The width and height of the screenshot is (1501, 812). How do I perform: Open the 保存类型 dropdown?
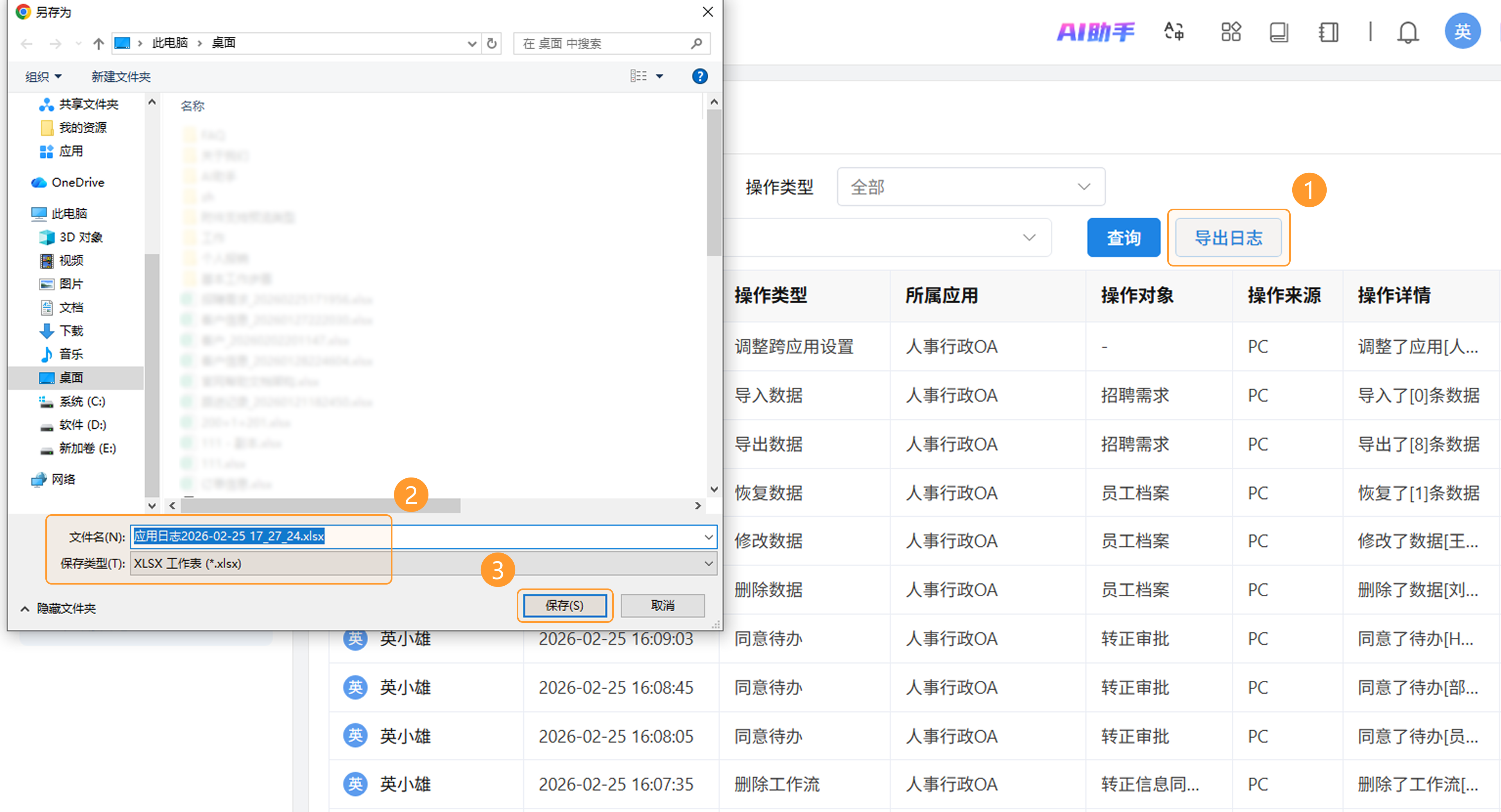708,564
